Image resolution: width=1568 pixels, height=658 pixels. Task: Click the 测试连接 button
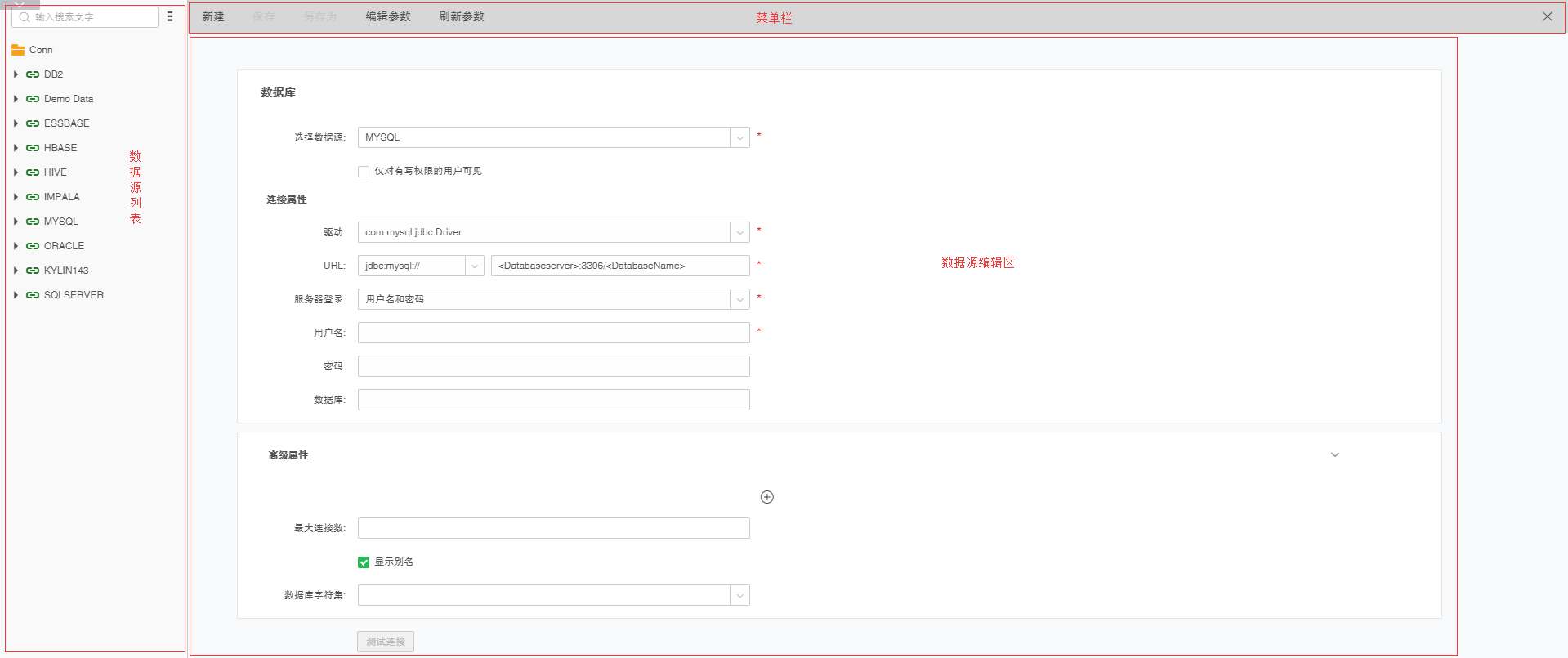coord(386,642)
